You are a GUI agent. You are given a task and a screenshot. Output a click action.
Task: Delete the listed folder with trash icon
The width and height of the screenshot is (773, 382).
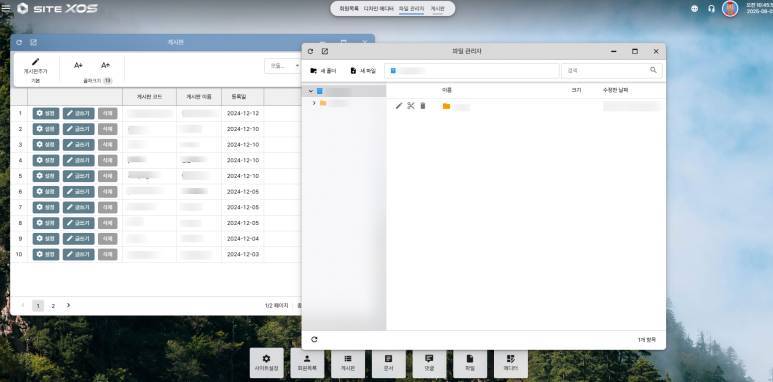422,106
